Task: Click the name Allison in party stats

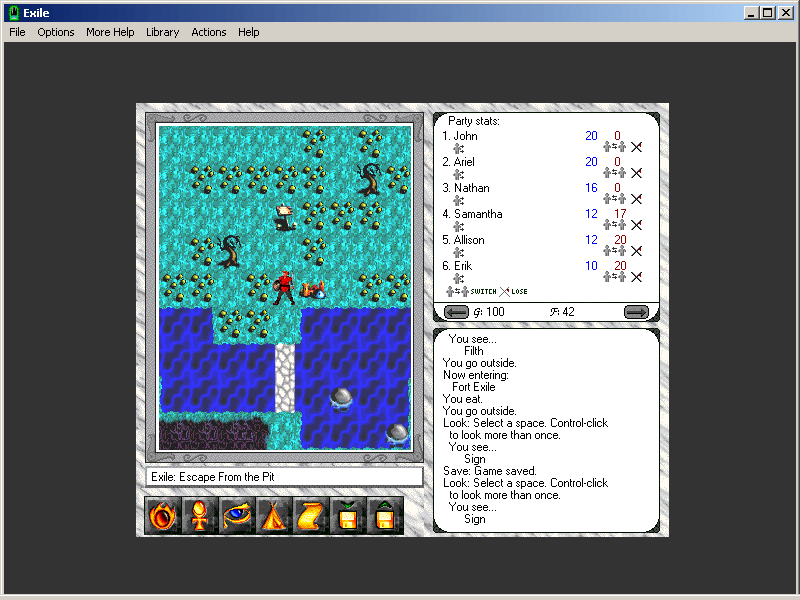Action: coord(469,240)
